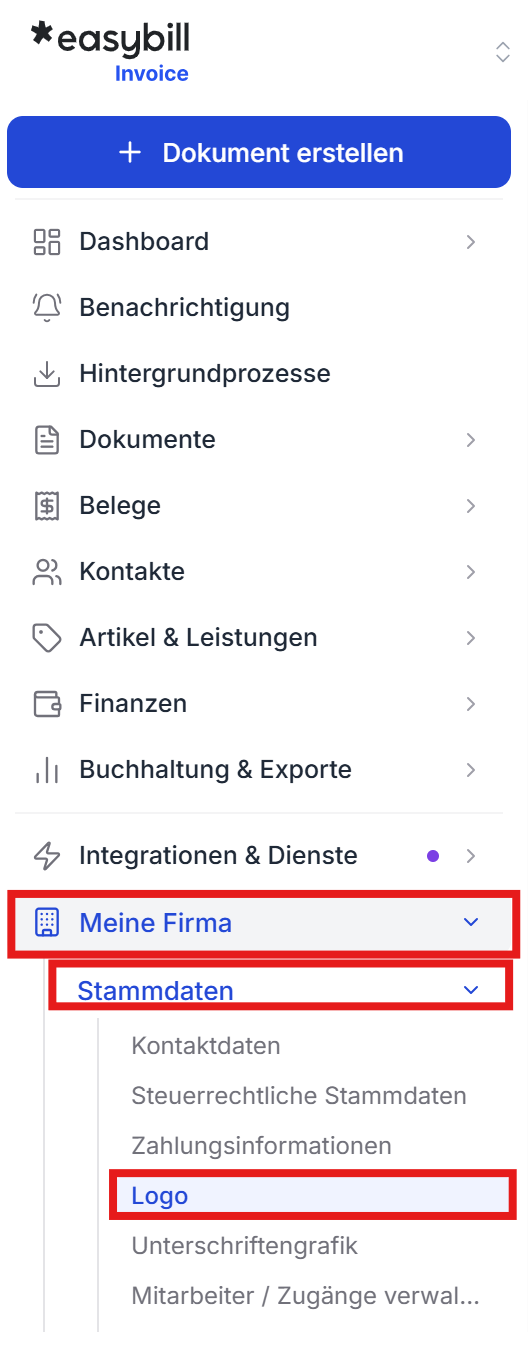Click the Dokumente file icon

(47, 440)
